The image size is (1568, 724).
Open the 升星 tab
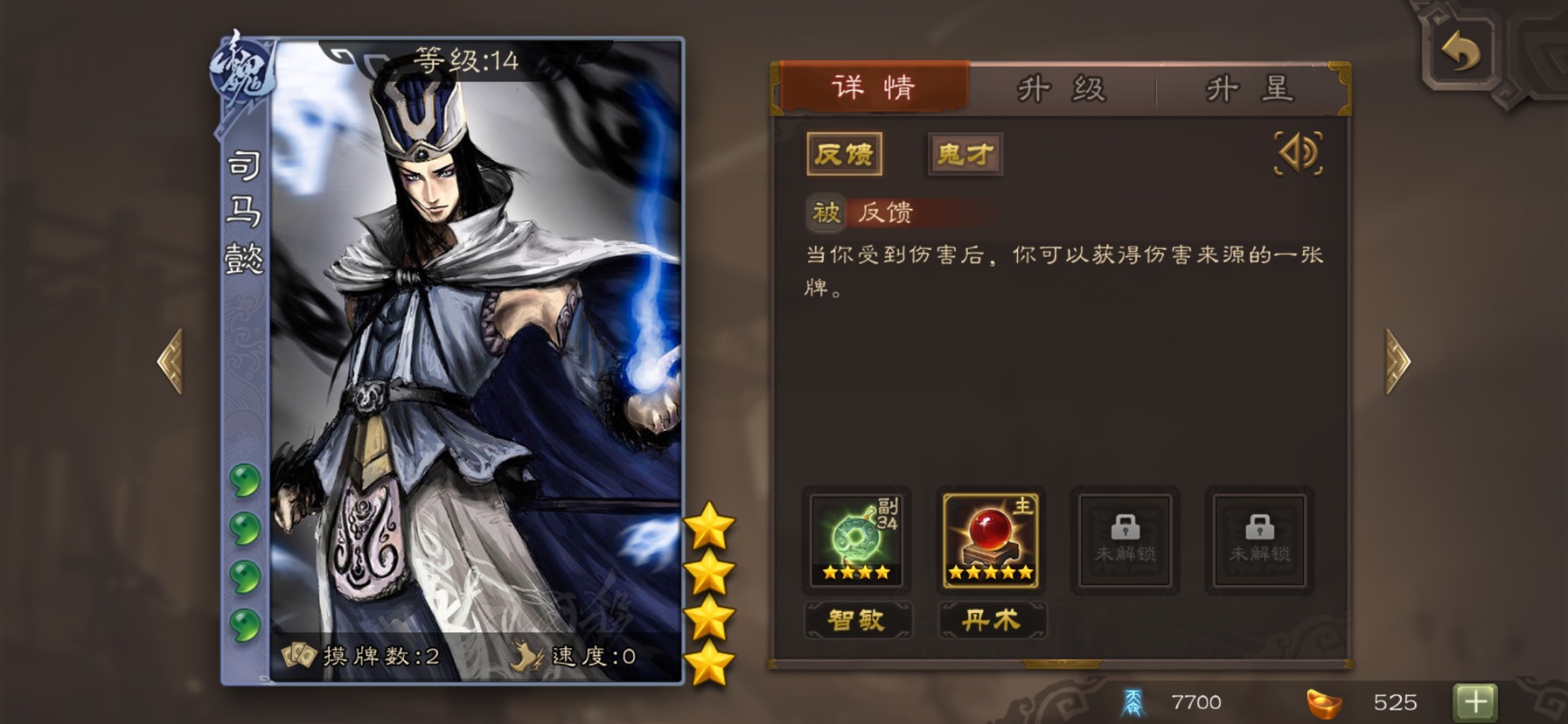tap(1250, 88)
